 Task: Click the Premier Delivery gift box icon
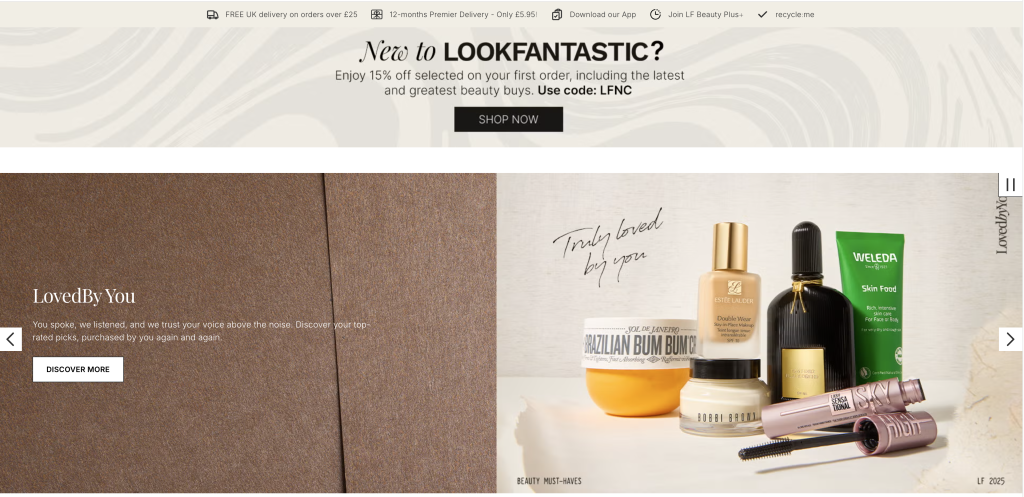(x=377, y=14)
